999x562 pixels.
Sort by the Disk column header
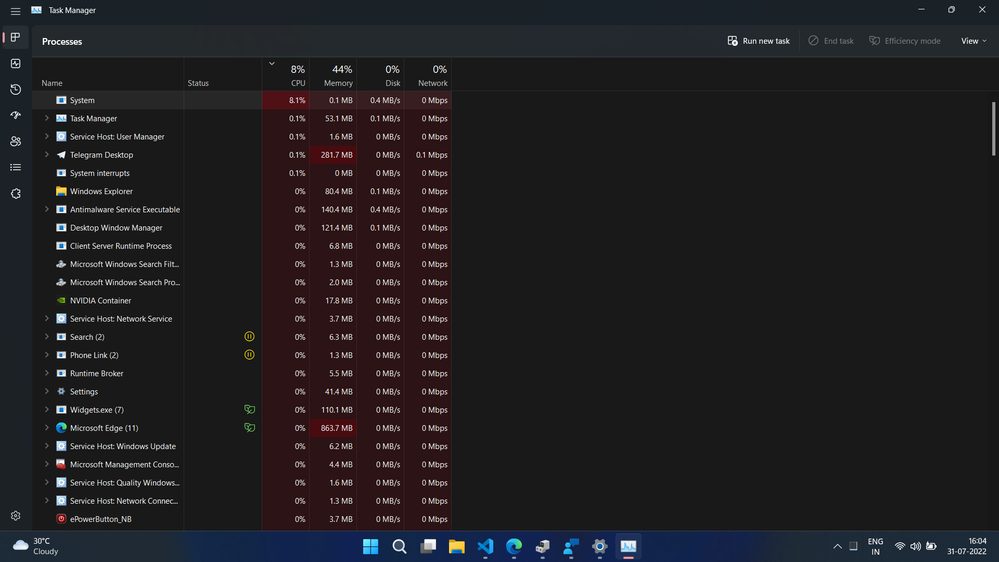[380, 75]
